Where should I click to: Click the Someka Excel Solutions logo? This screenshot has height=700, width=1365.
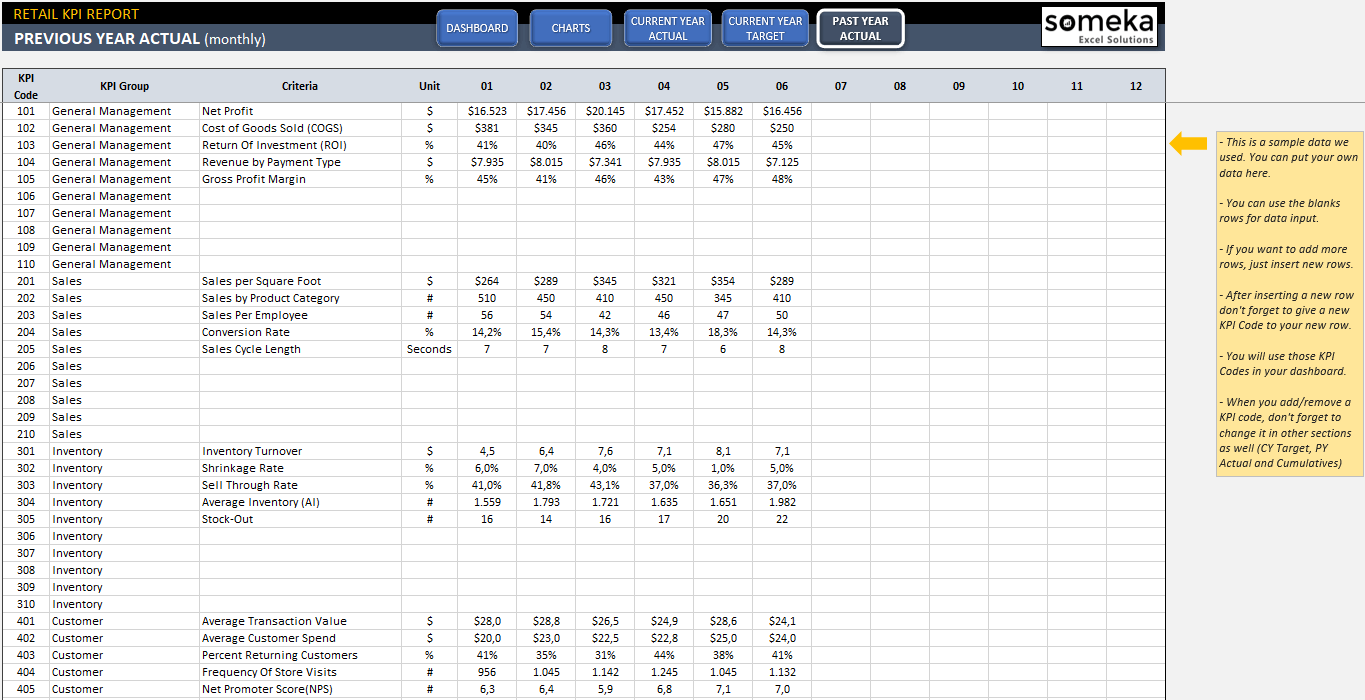pyautogui.click(x=1099, y=27)
